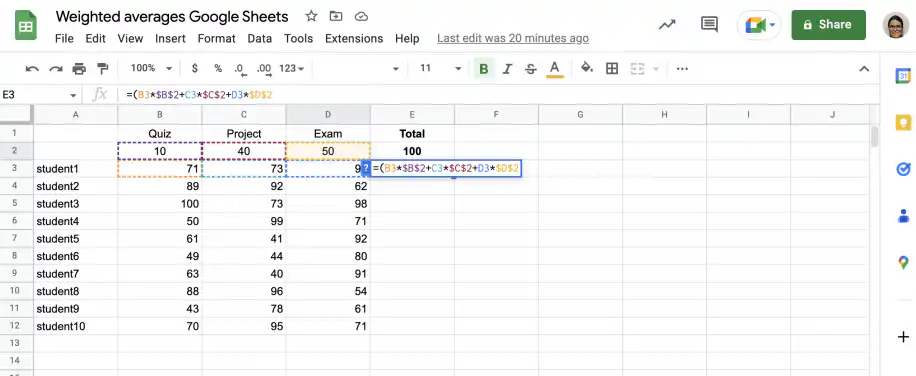Click the select-all corner box
This screenshot has height=376, width=916.
pos(16,114)
